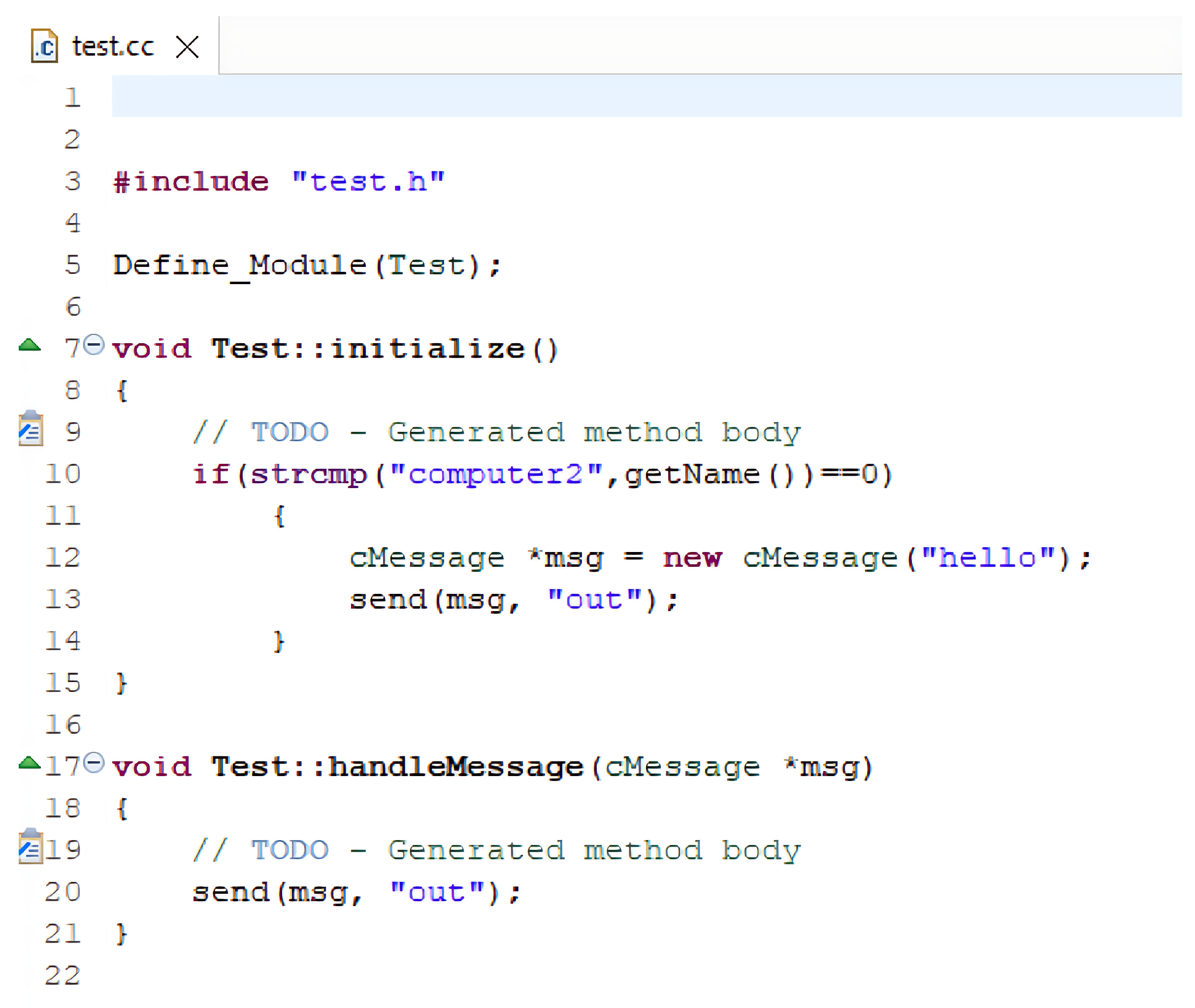Click Test::handleMessage function name

click(397, 767)
